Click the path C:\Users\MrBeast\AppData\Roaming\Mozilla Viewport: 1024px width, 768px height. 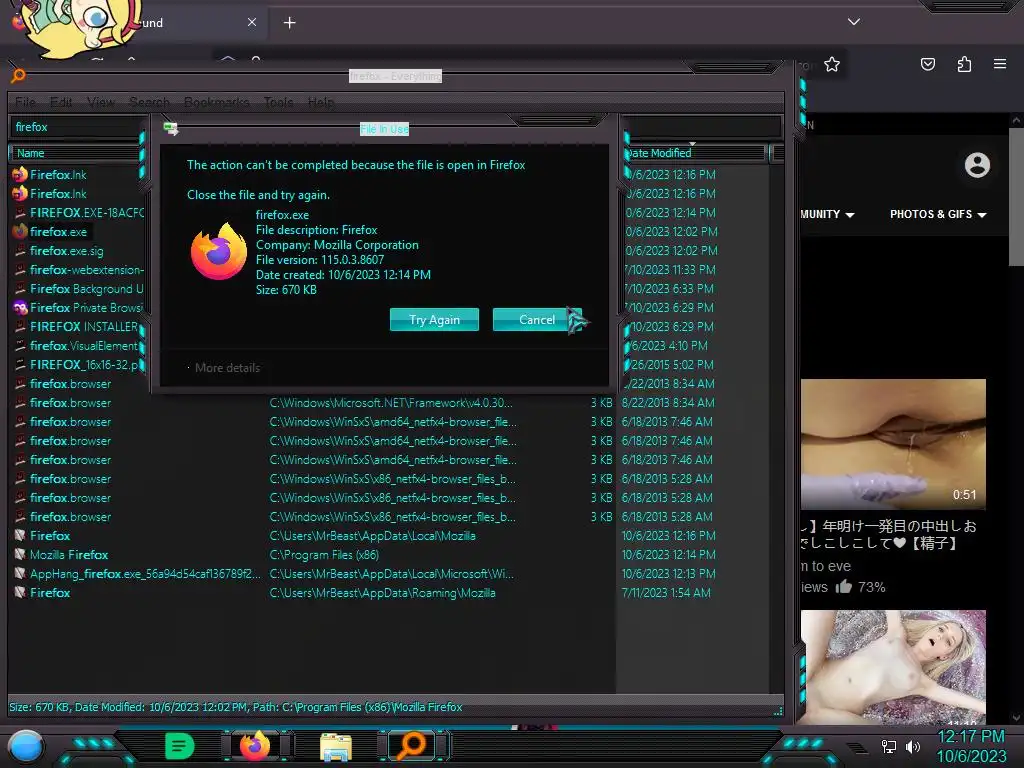click(x=383, y=593)
